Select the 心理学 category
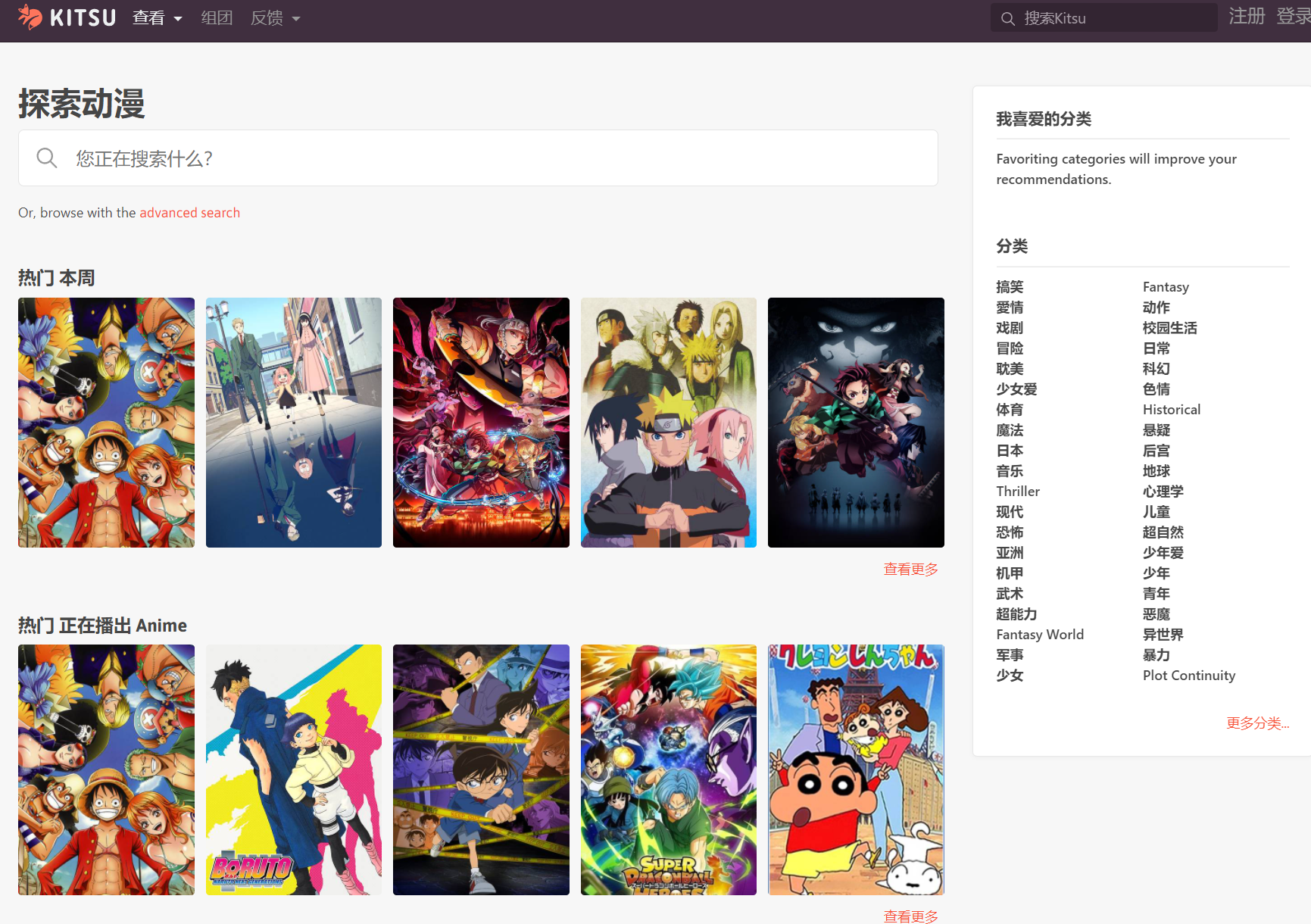 1163,492
